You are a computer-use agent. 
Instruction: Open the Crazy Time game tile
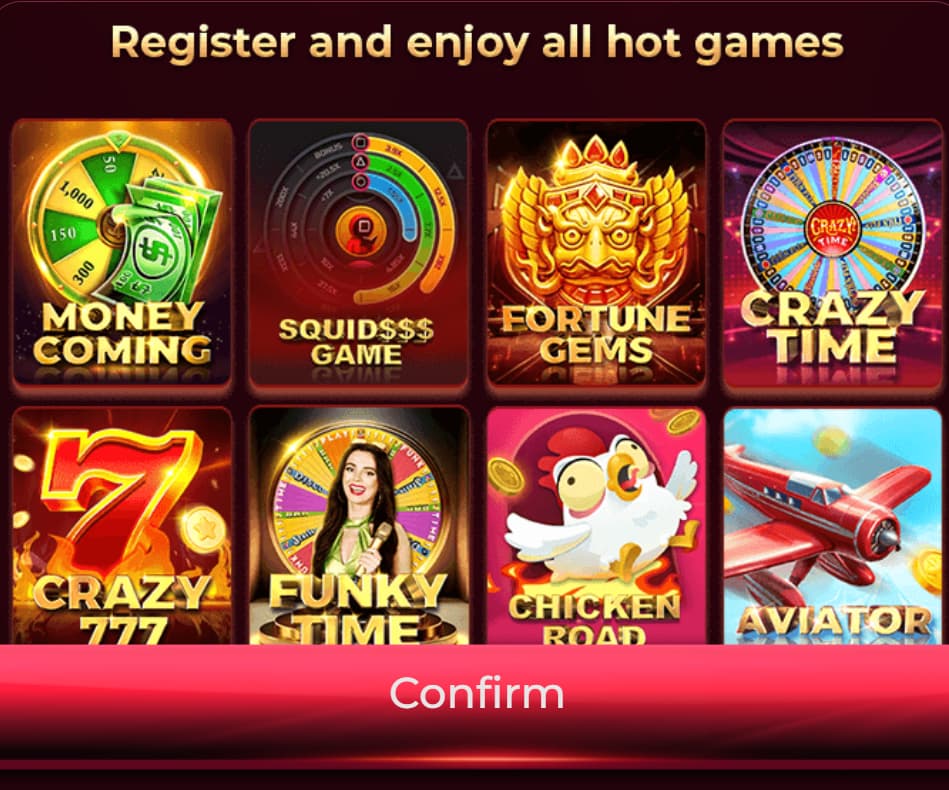[833, 252]
